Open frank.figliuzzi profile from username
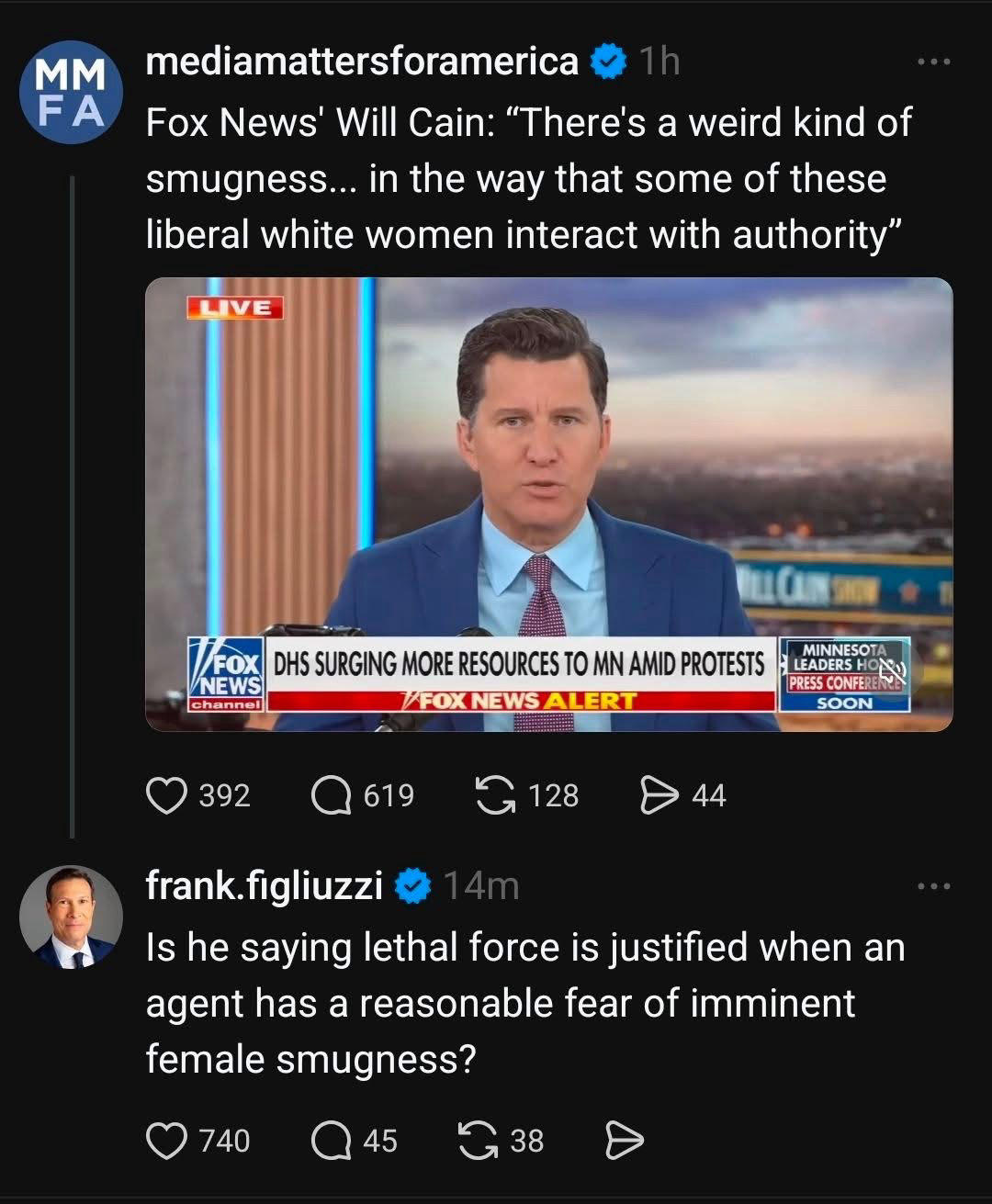Image resolution: width=992 pixels, height=1204 pixels. pos(264,886)
